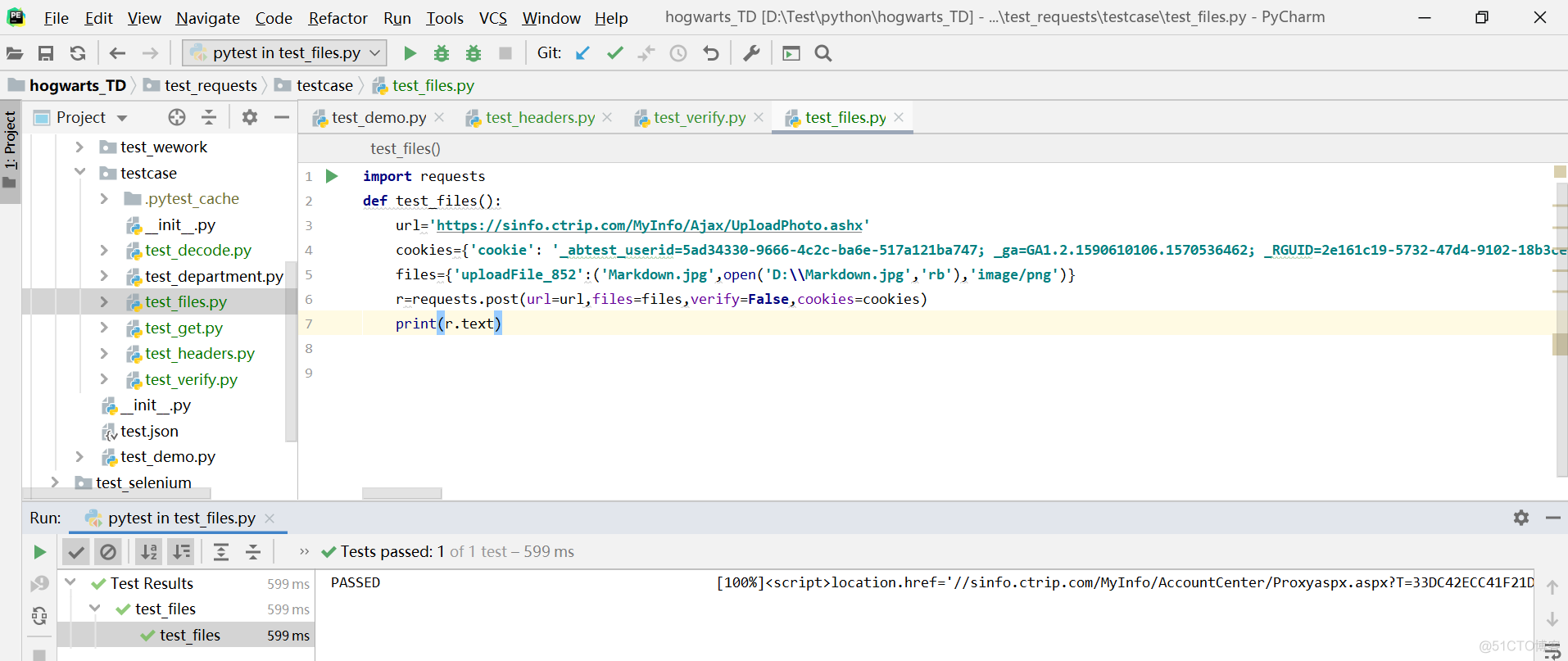The width and height of the screenshot is (1568, 661).
Task: Expand the test_department.py node
Action: point(104,277)
